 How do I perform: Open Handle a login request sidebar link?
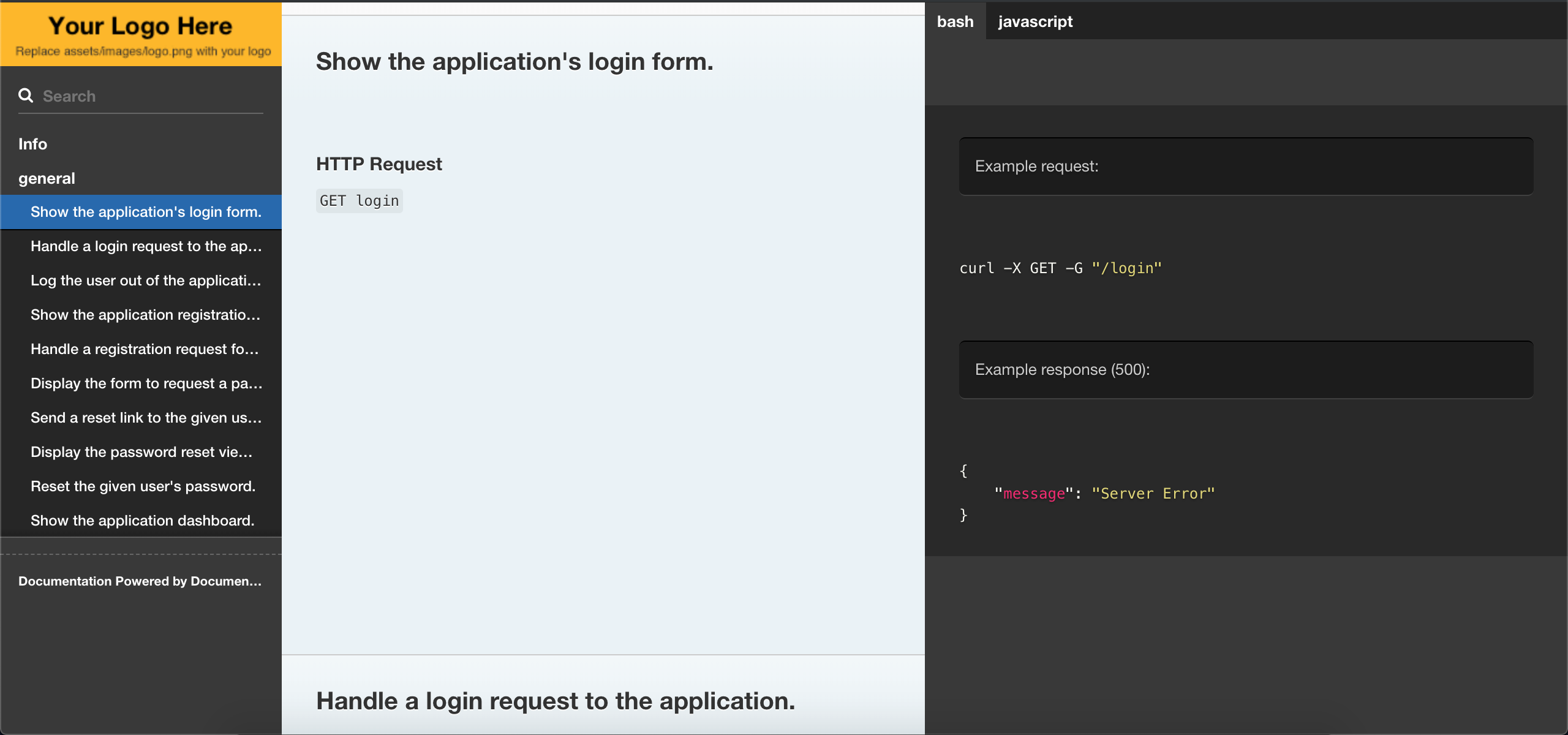click(146, 246)
